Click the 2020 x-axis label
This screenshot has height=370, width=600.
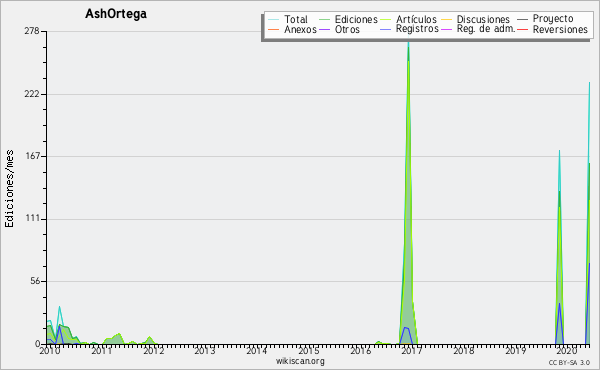(x=567, y=351)
